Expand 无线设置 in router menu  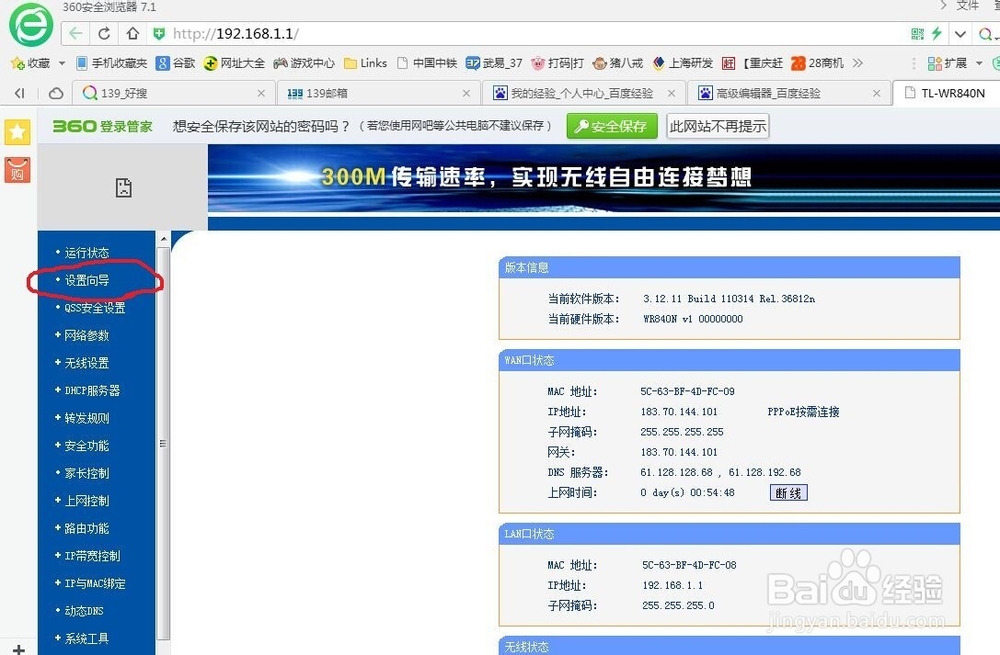(x=86, y=363)
